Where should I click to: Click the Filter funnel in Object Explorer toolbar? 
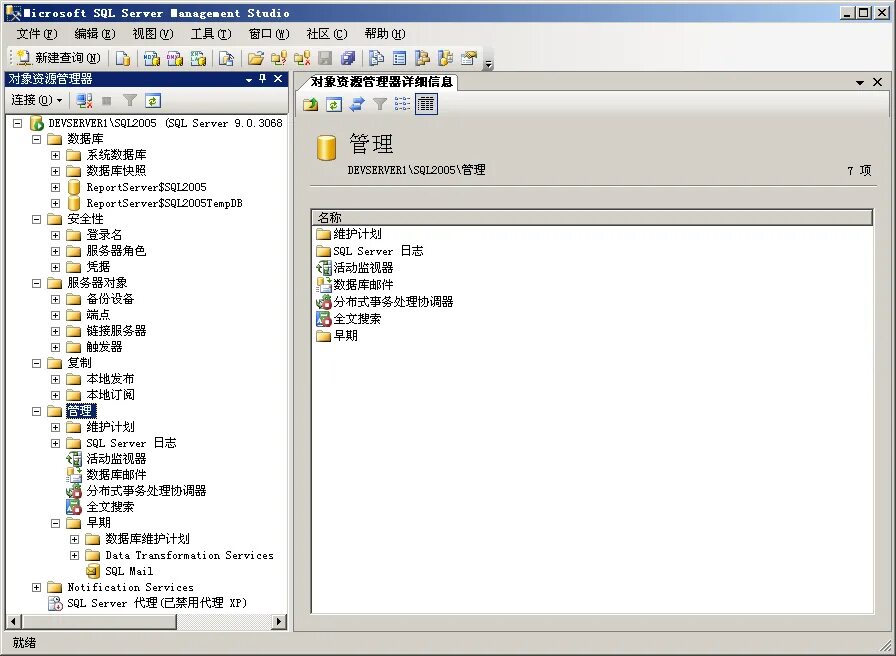click(x=130, y=101)
